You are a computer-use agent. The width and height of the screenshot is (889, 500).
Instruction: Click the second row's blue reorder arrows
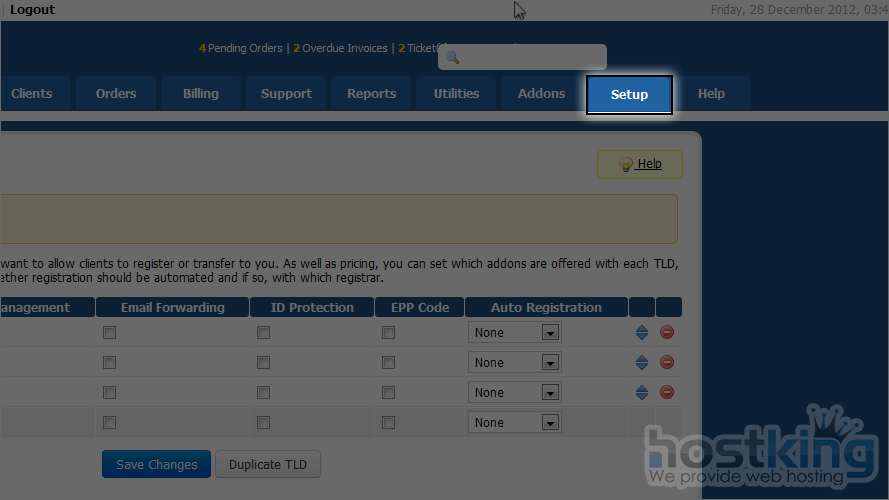click(642, 363)
